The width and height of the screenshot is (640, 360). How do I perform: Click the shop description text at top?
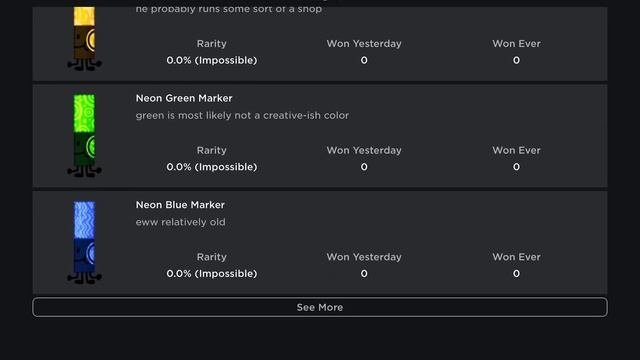coord(229,9)
